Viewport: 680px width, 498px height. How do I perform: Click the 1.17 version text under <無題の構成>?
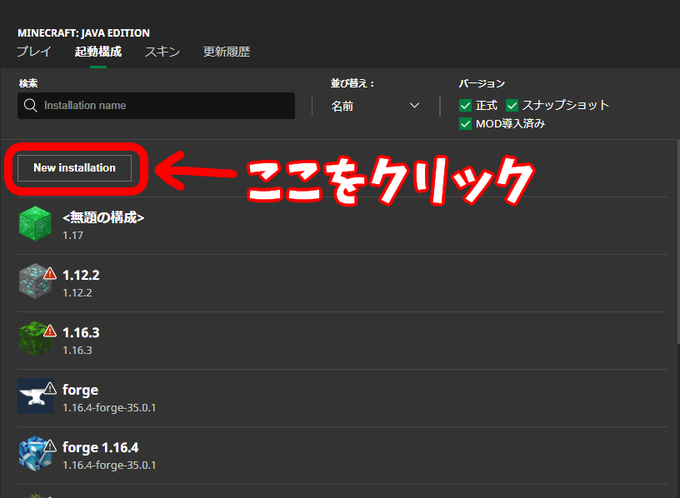pyautogui.click(x=73, y=236)
